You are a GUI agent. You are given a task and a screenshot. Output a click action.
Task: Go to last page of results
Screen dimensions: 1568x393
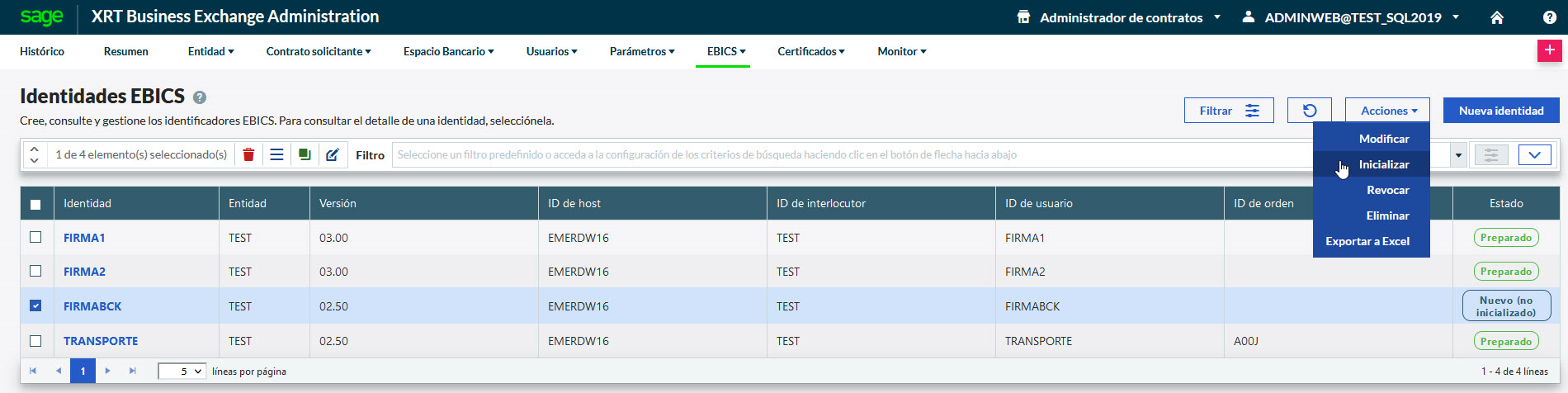click(x=133, y=372)
